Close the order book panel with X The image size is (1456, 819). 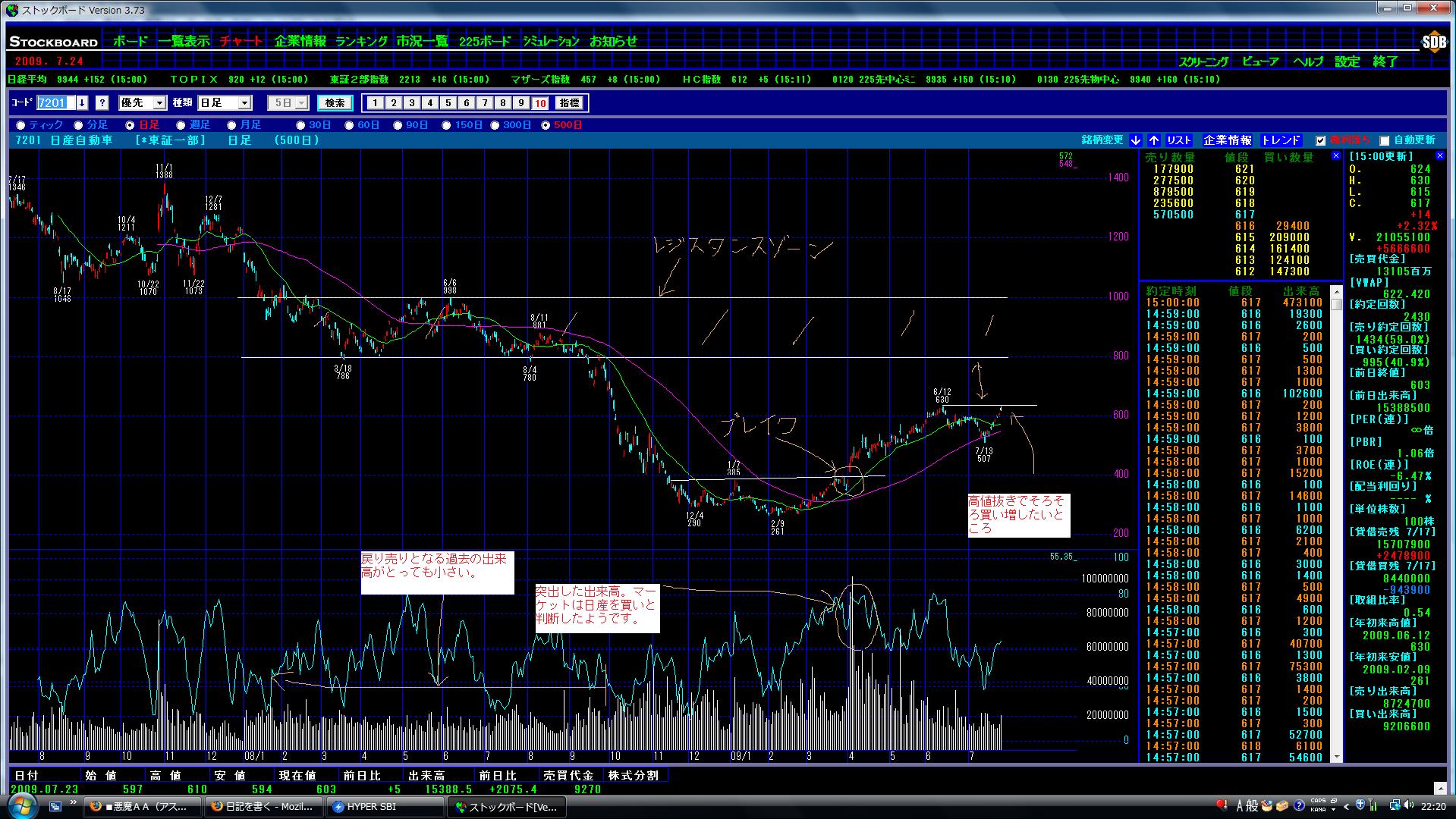pos(1335,156)
